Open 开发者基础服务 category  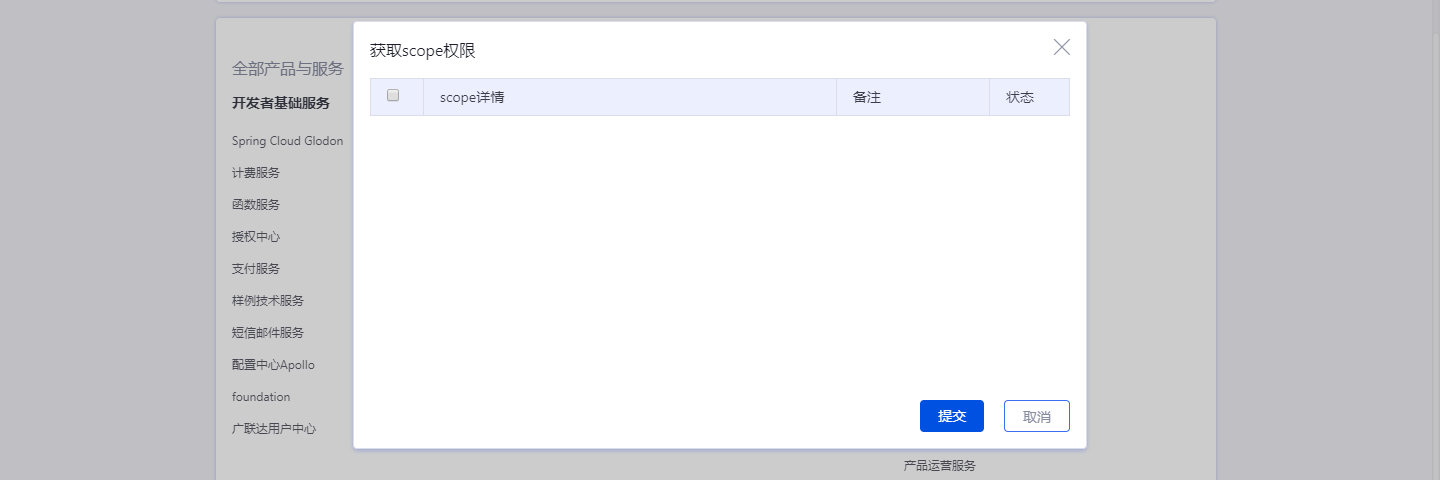[x=280, y=103]
